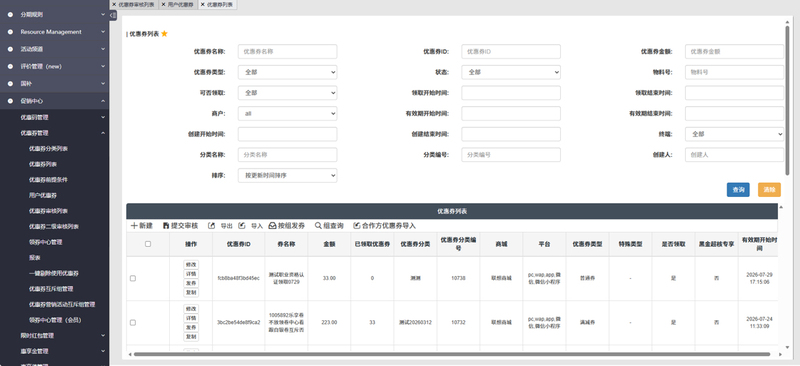Open the 商户 dropdown showing all
The width and height of the screenshot is (800, 366).
(x=287, y=113)
